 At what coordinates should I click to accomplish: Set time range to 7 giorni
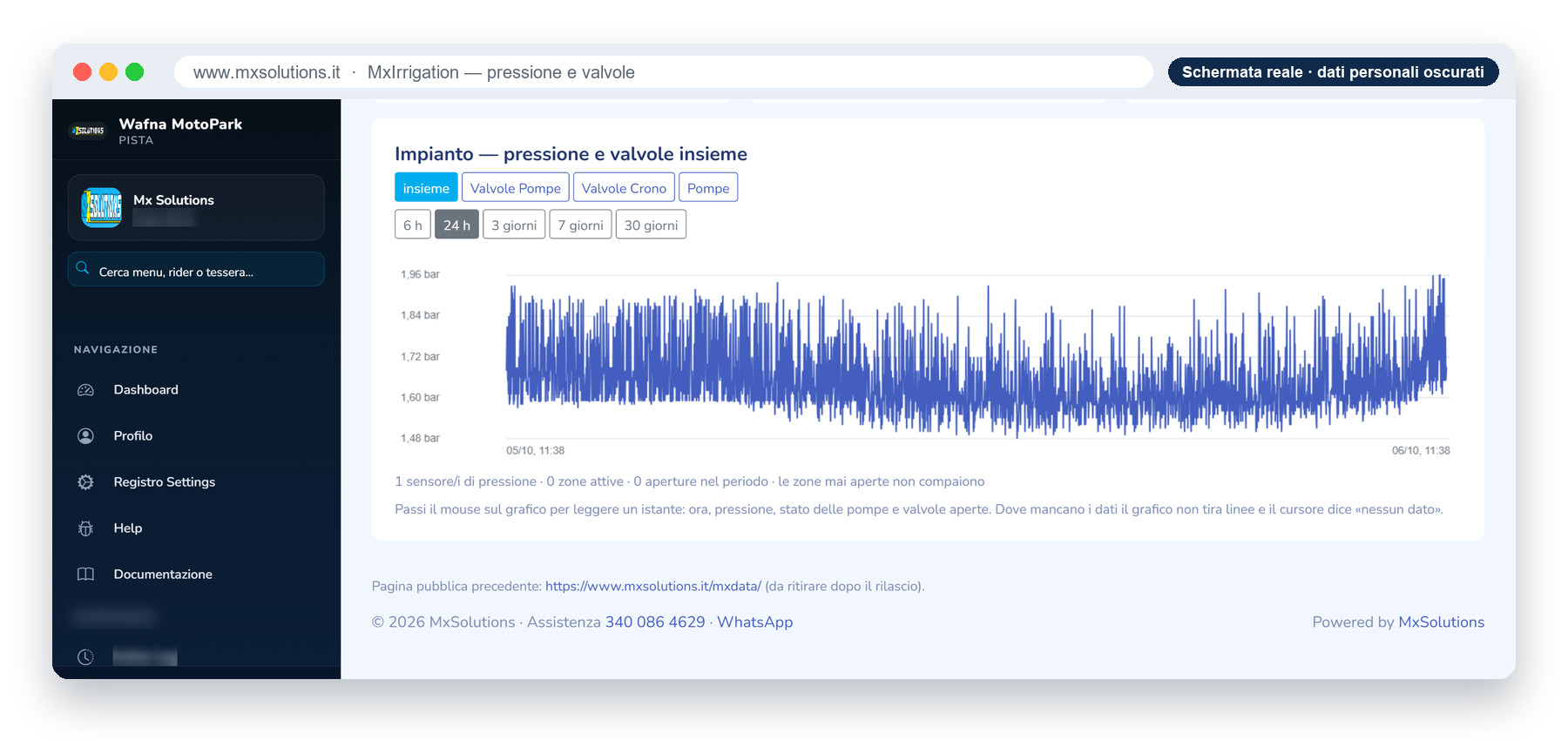pyautogui.click(x=581, y=225)
